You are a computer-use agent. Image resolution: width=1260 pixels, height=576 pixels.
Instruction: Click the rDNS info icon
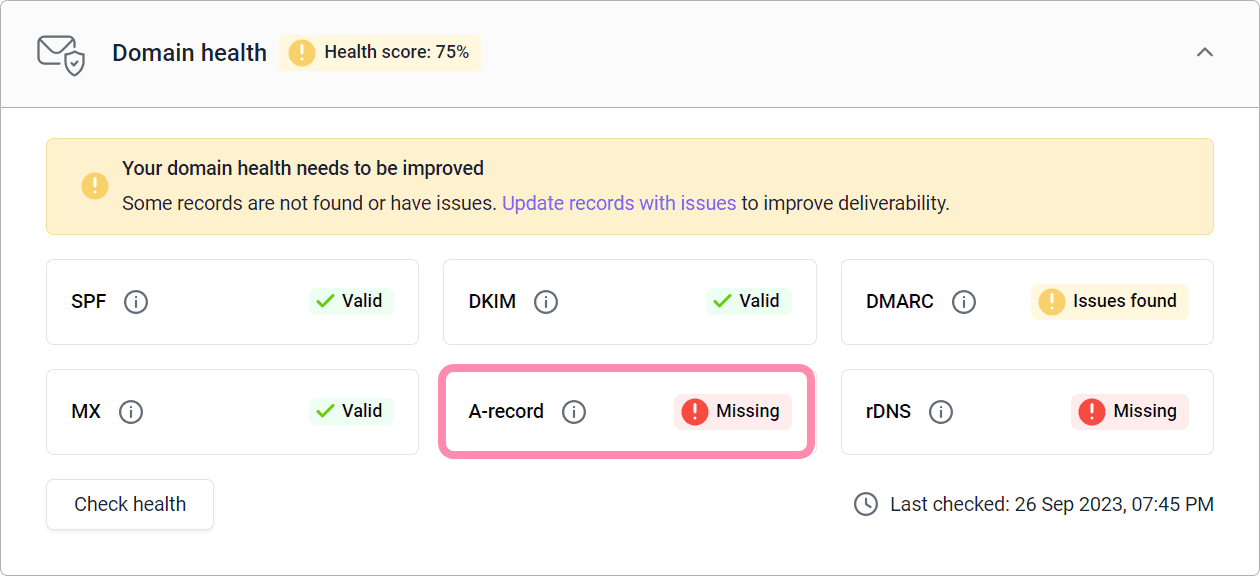coord(941,411)
